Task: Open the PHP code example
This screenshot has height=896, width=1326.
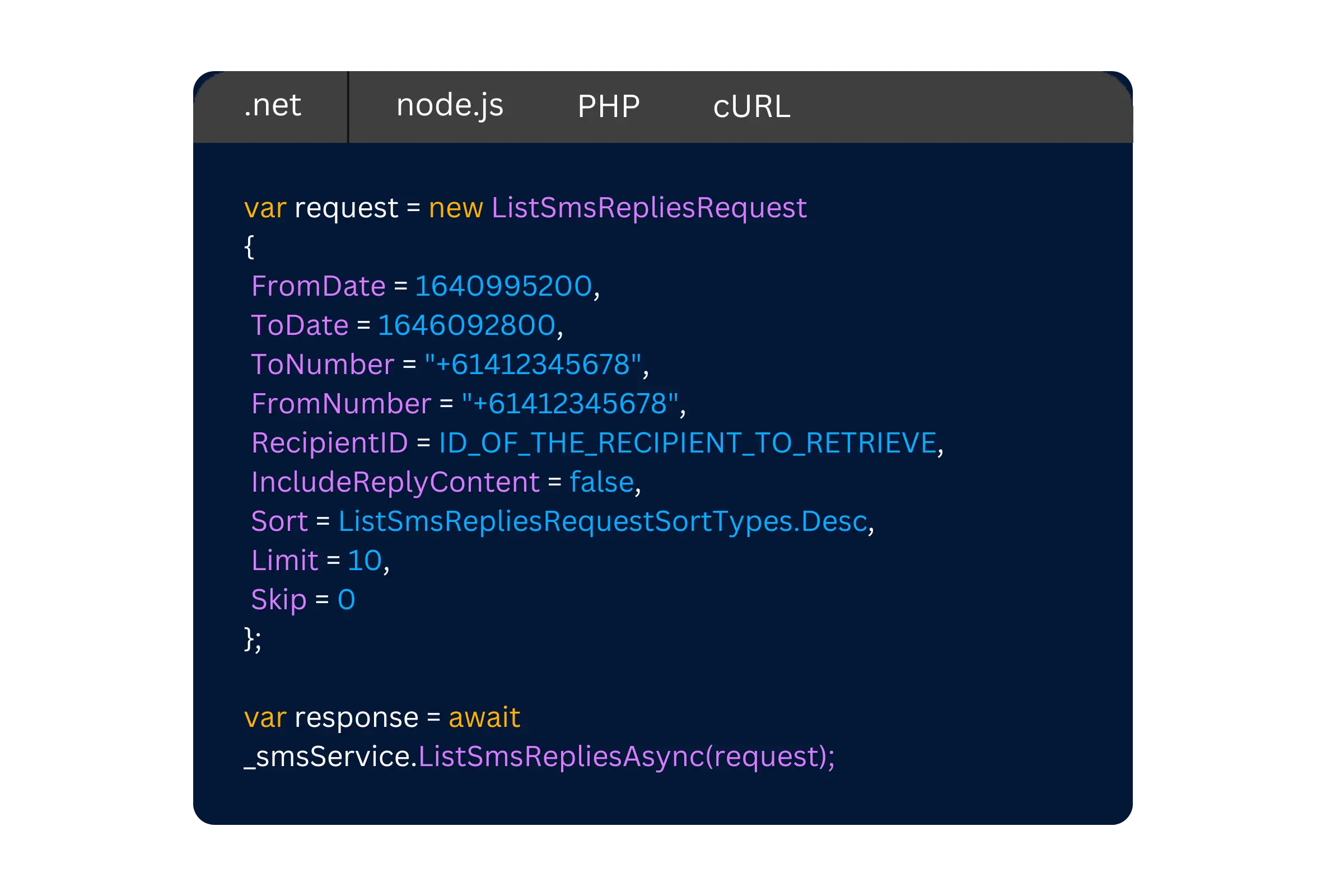Action: 608,106
